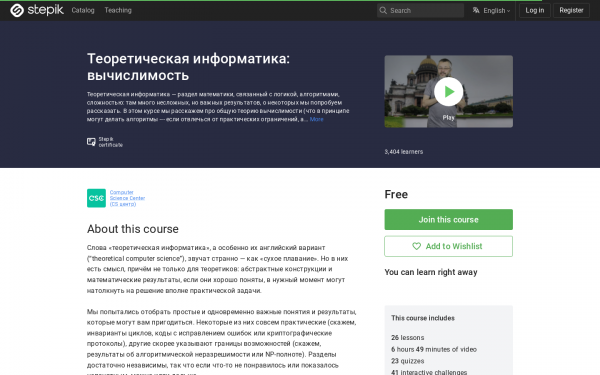Click the '23 quizzes' entry

(x=408, y=361)
